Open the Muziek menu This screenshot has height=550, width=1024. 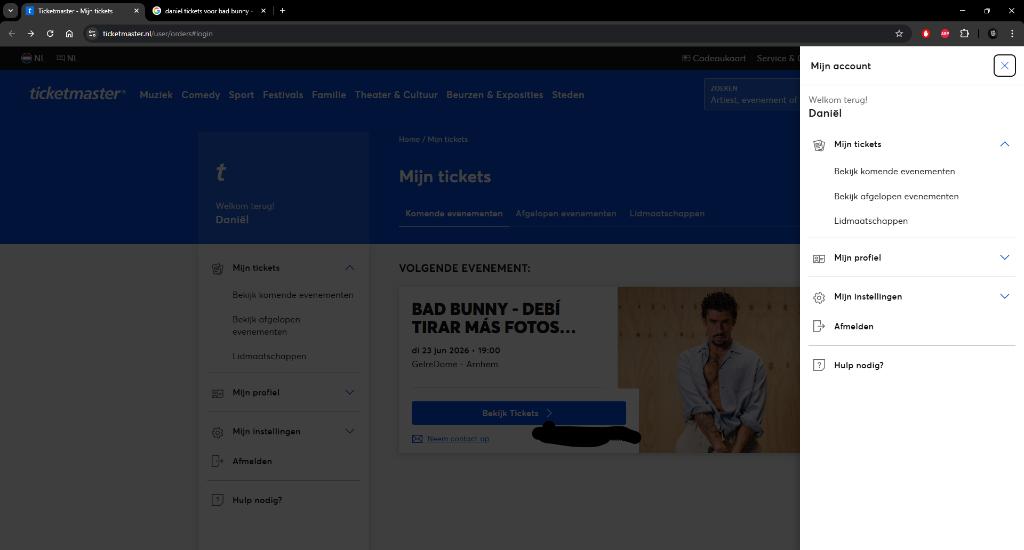pos(156,95)
